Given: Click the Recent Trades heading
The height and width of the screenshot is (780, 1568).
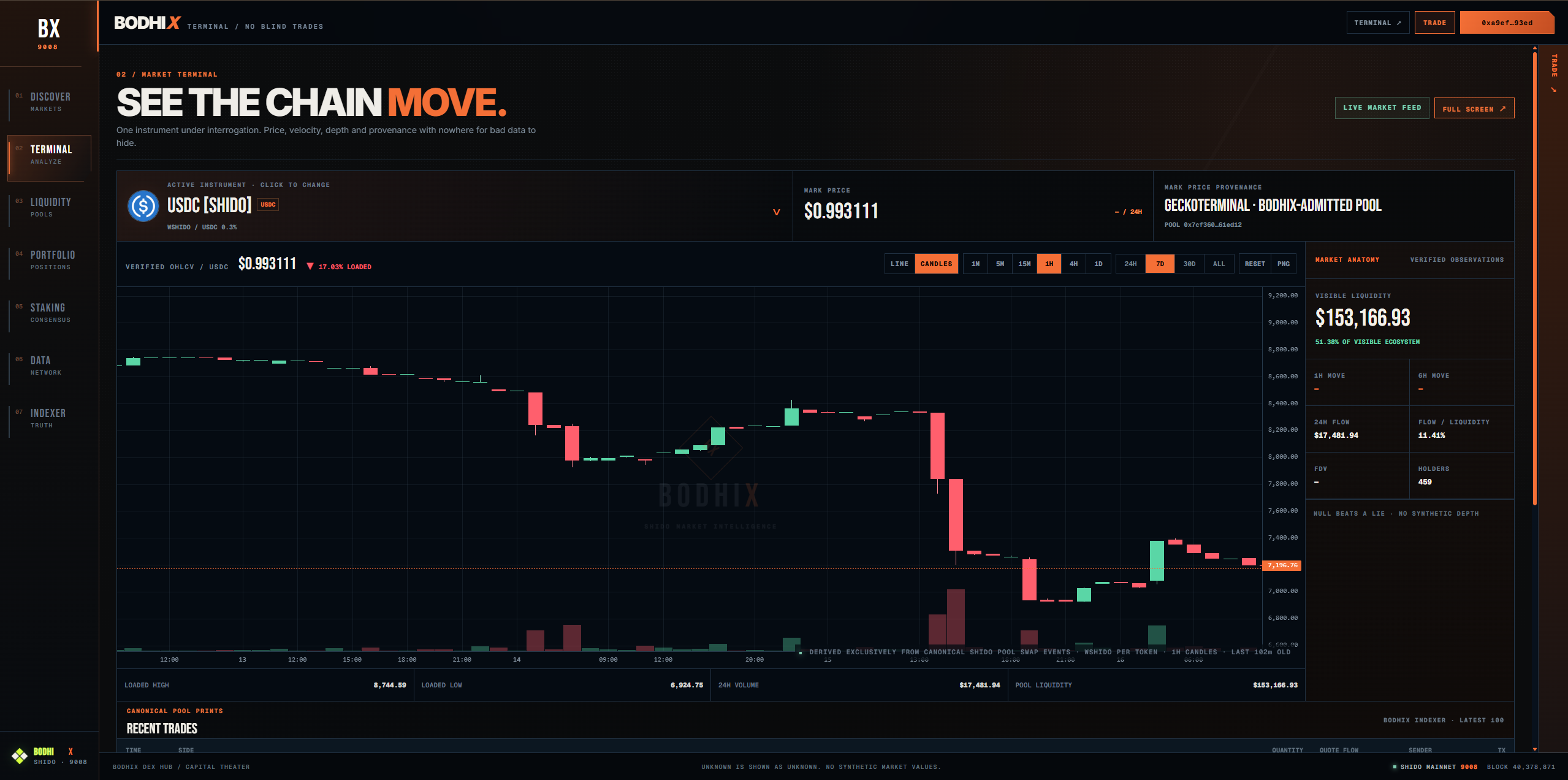Looking at the screenshot, I should 162,728.
